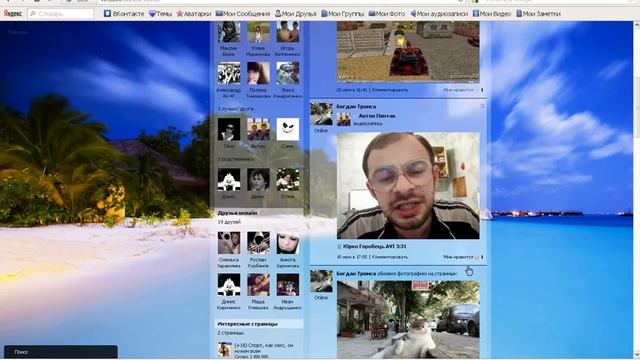
Task: Open the Мои Сообщения bookmark
Action: [243, 13]
